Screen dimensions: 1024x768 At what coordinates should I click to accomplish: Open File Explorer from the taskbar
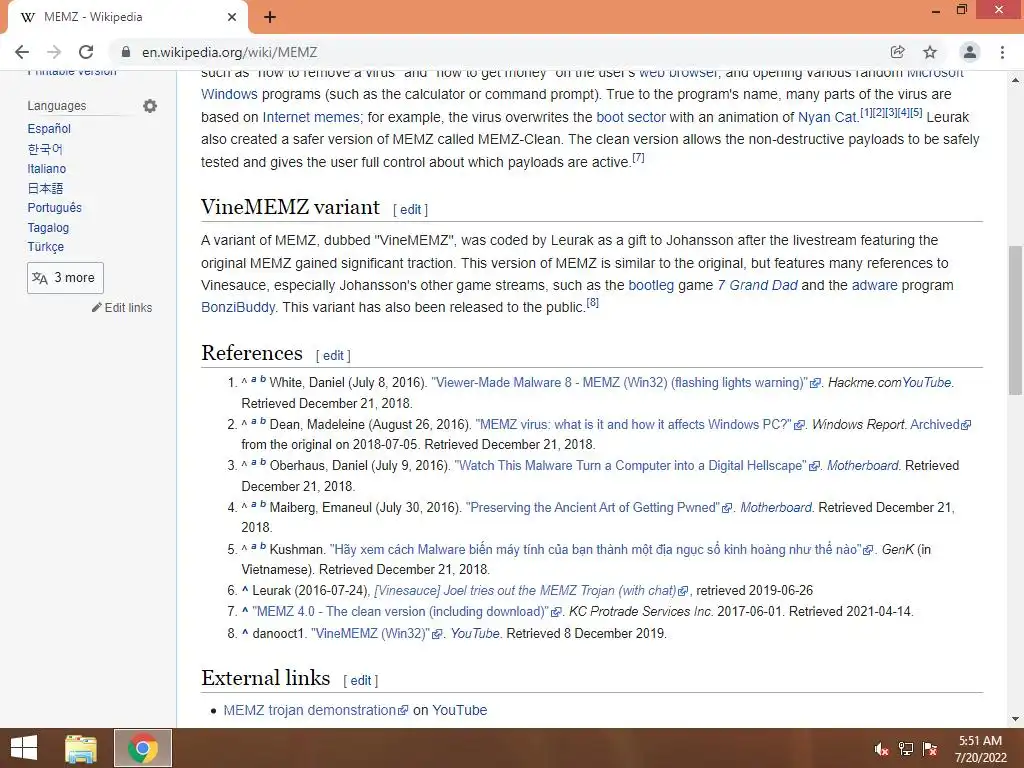click(x=81, y=748)
